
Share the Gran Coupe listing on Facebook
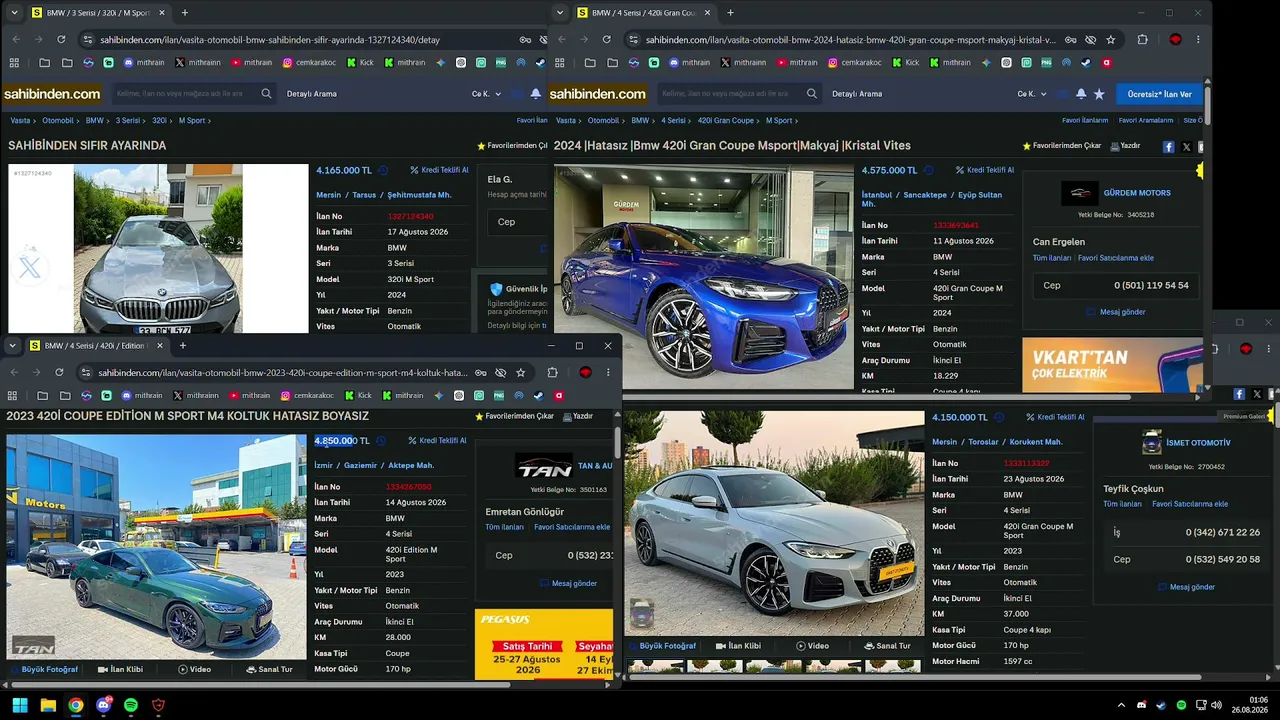(x=1169, y=146)
